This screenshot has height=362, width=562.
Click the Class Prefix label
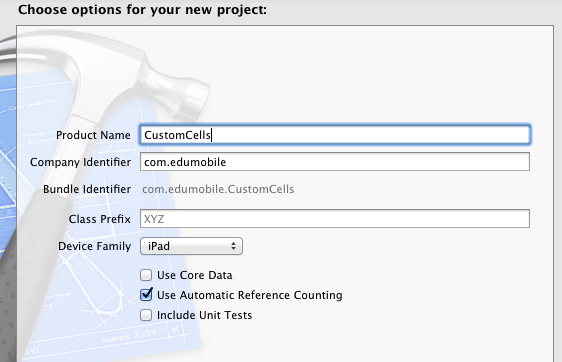tap(100, 219)
